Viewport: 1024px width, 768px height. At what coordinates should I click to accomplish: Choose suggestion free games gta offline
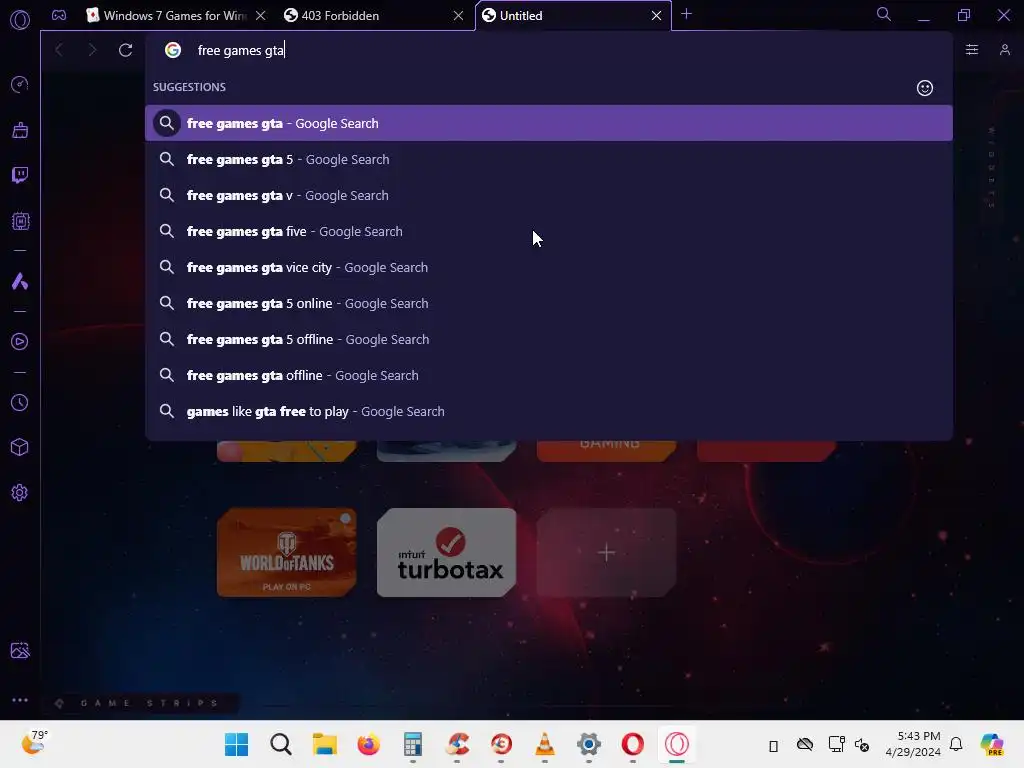click(x=549, y=375)
